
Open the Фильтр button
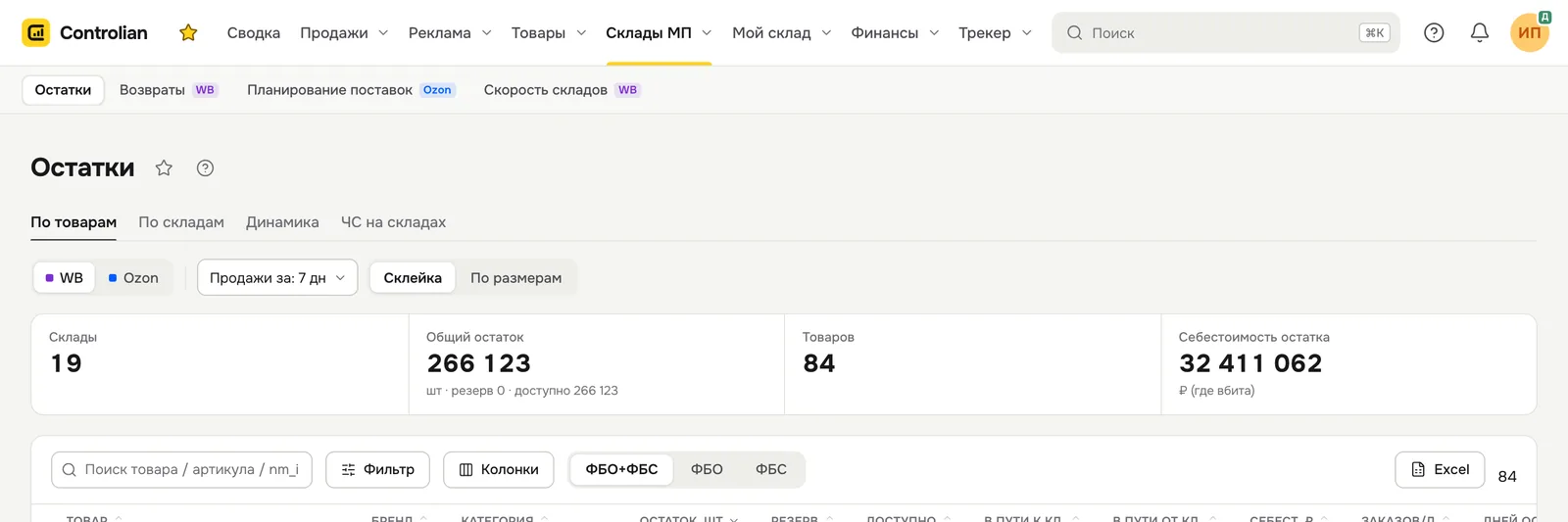pos(377,470)
